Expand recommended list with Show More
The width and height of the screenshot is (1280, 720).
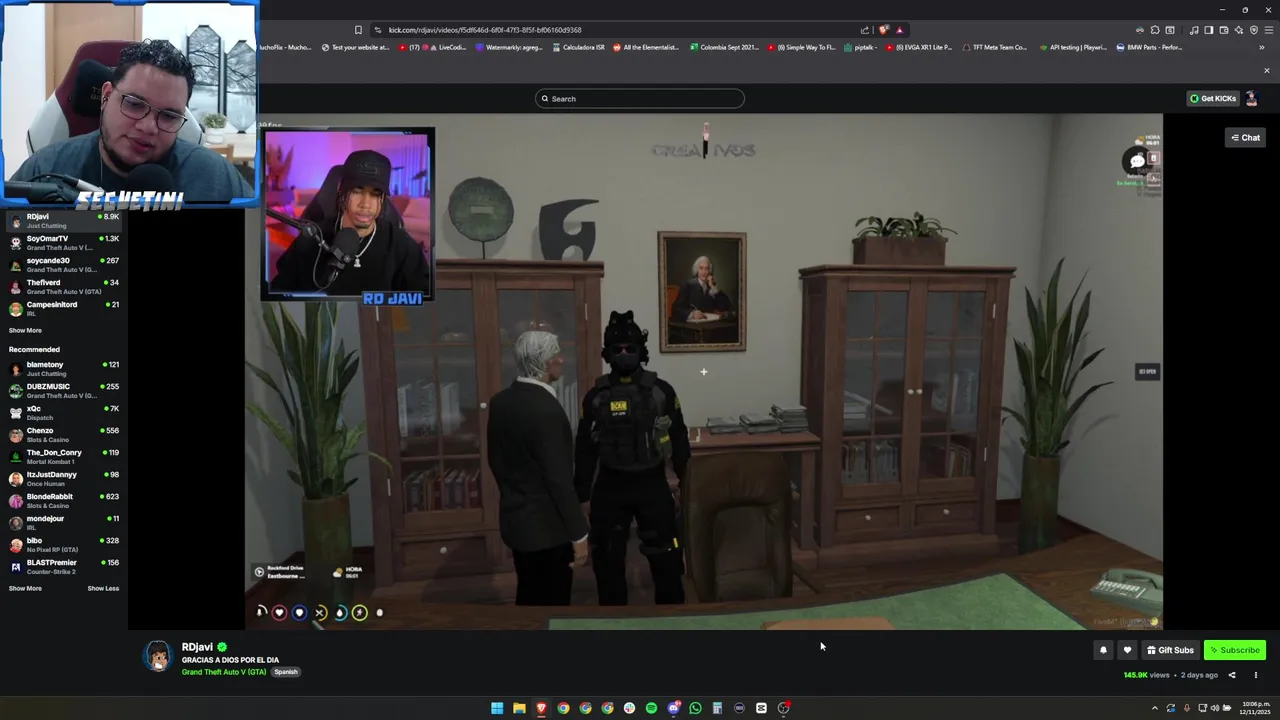[x=25, y=588]
